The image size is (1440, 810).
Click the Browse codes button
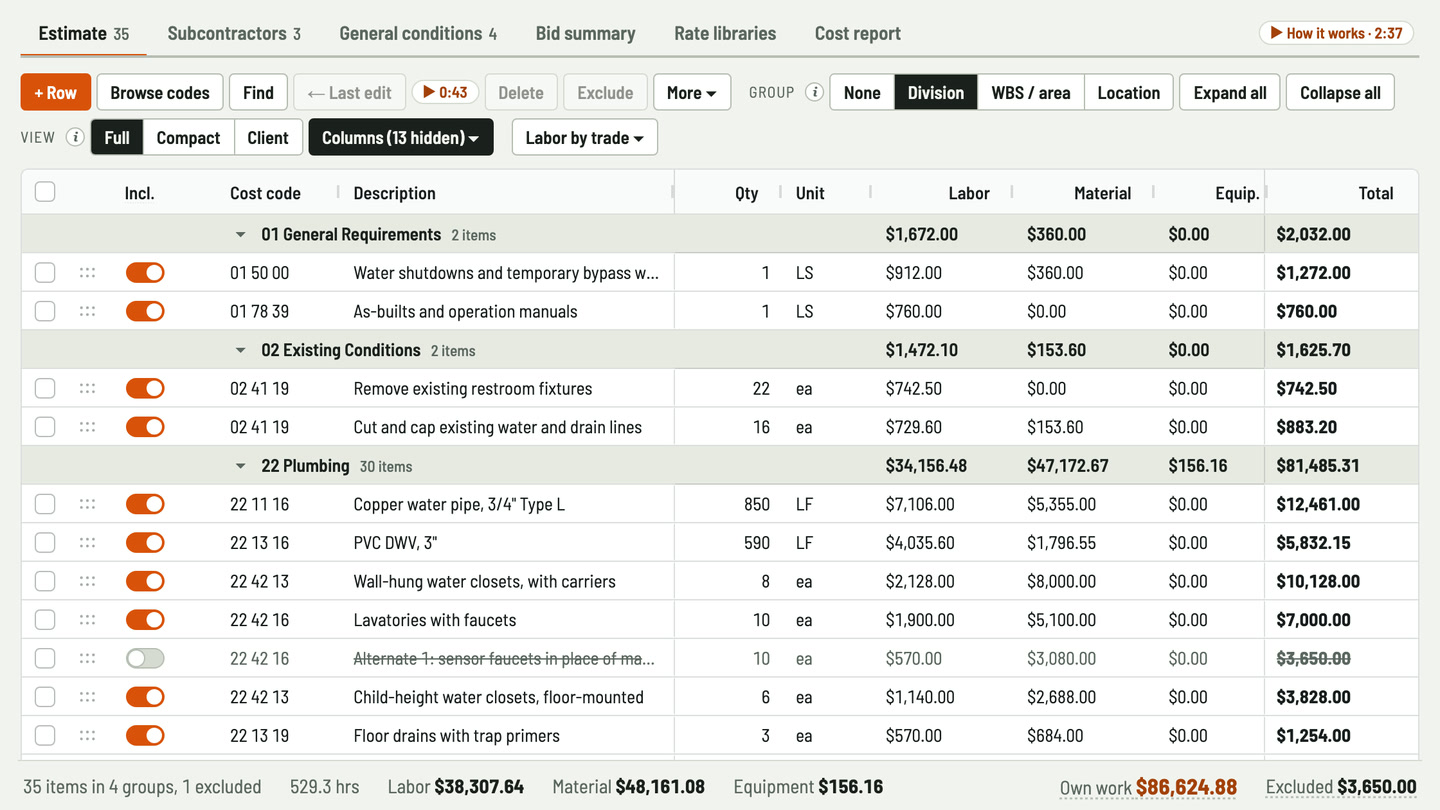(x=160, y=92)
